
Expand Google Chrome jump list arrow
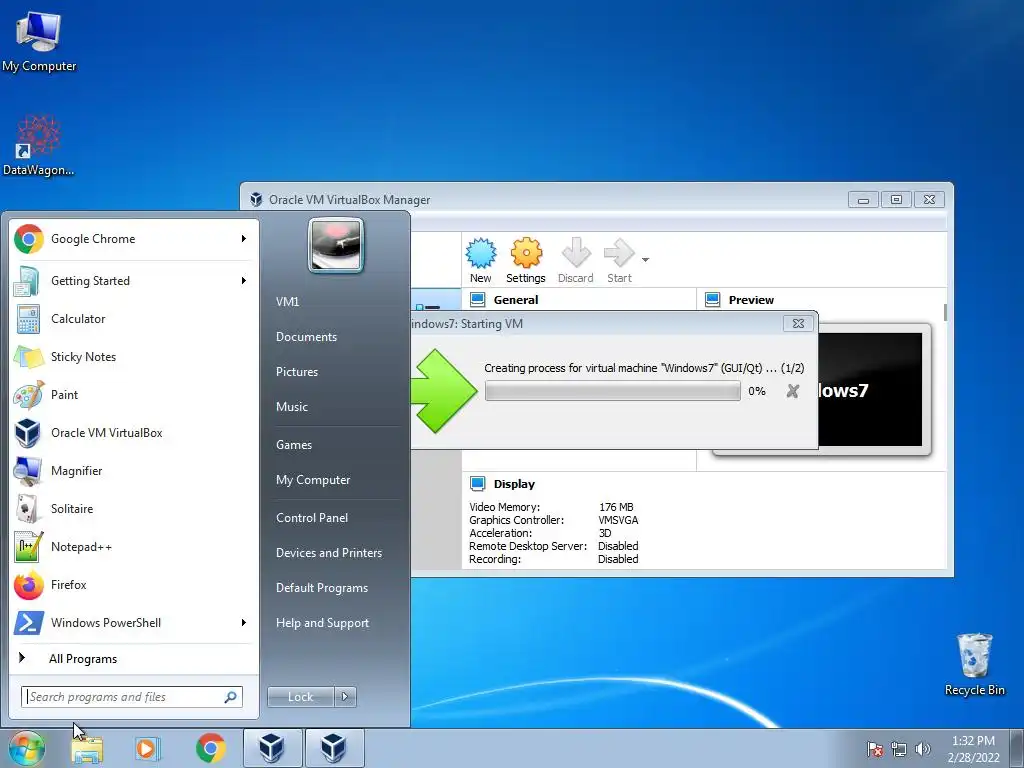coord(244,239)
